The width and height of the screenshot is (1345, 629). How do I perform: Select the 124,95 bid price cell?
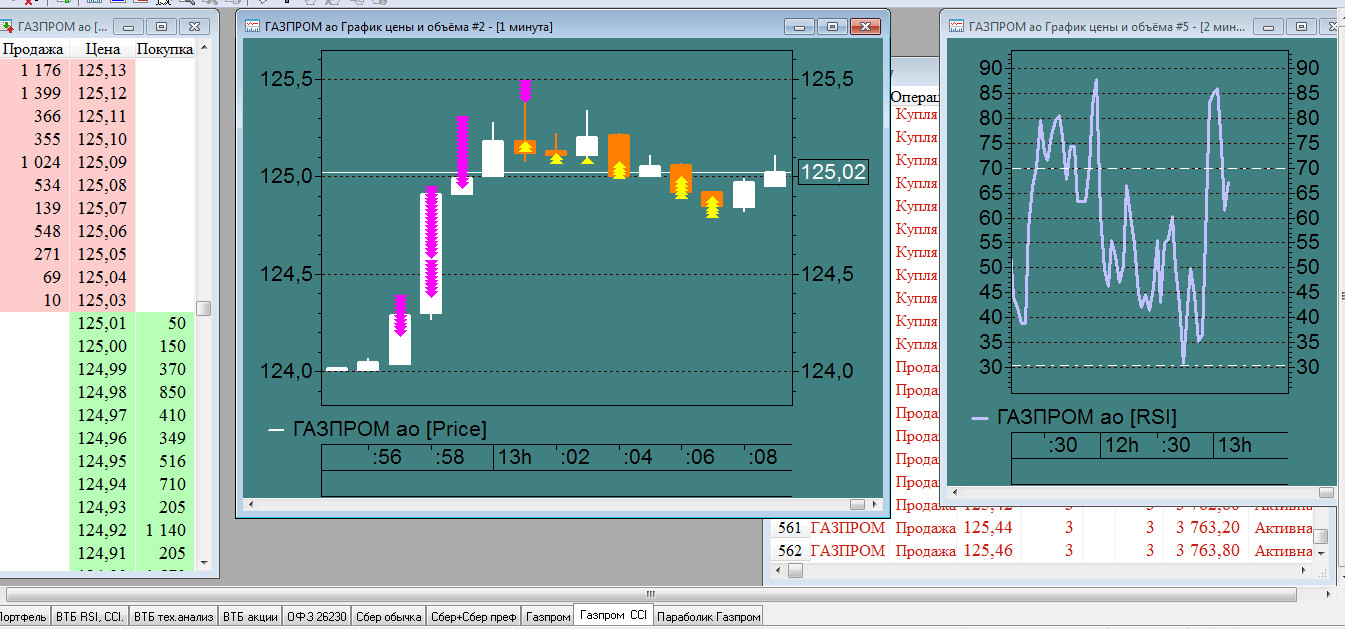(x=102, y=461)
